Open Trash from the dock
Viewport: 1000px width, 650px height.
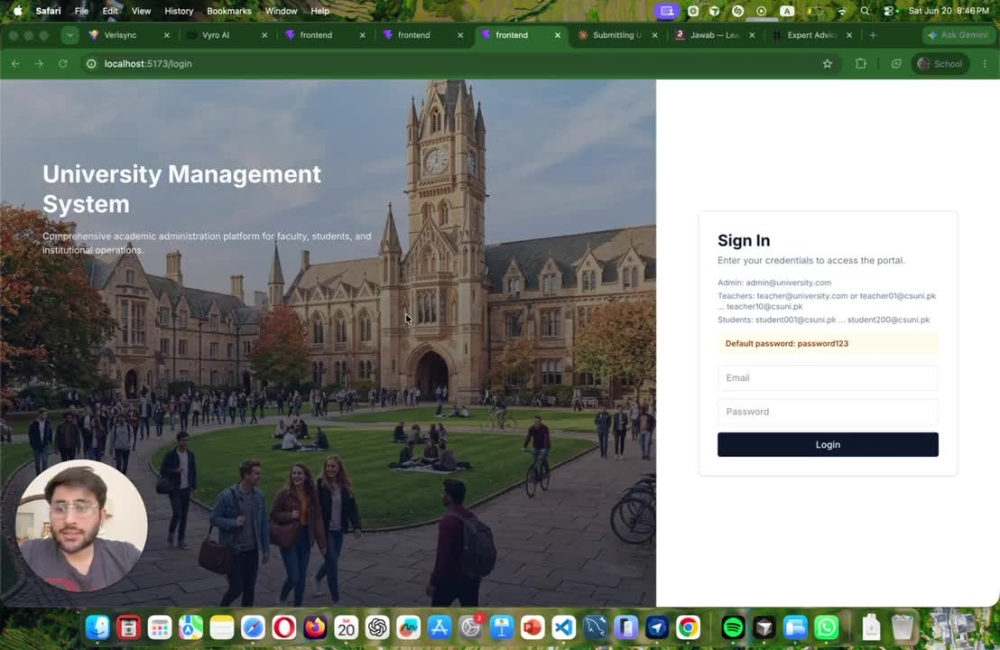pyautogui.click(x=902, y=628)
